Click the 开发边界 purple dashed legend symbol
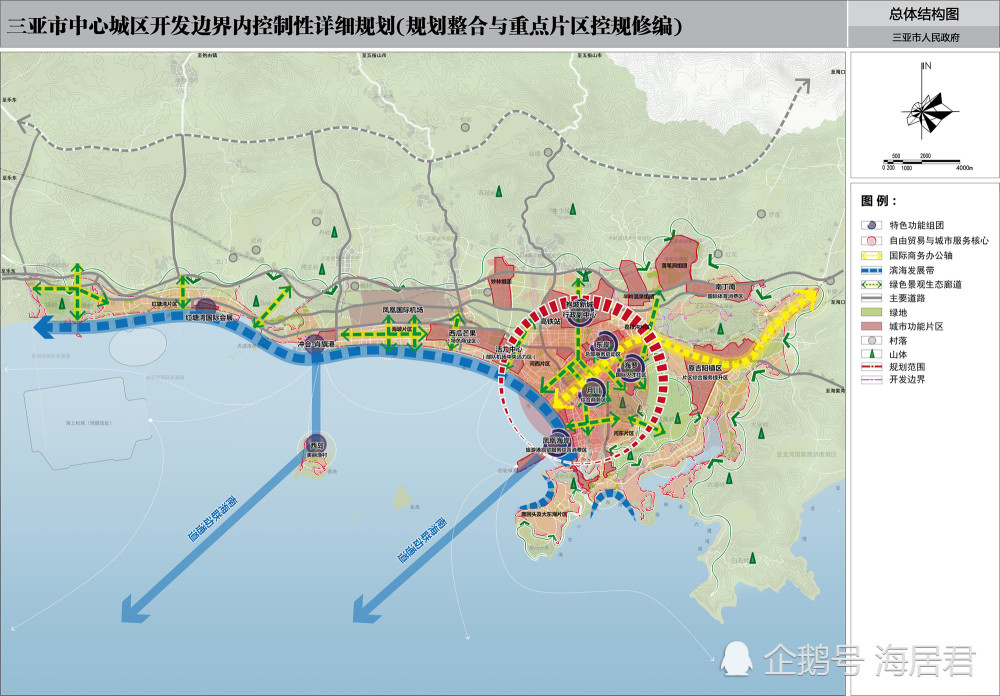This screenshot has width=1000, height=696. click(x=871, y=380)
